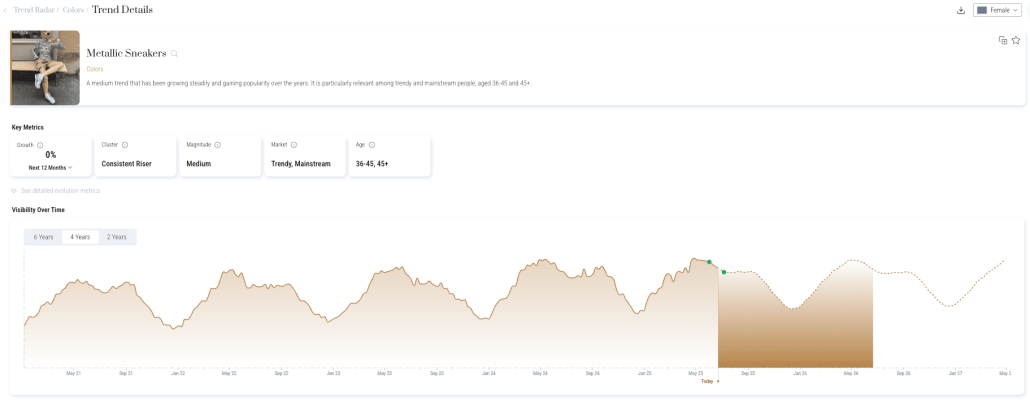Click the copy icon on the trend card

(1003, 40)
